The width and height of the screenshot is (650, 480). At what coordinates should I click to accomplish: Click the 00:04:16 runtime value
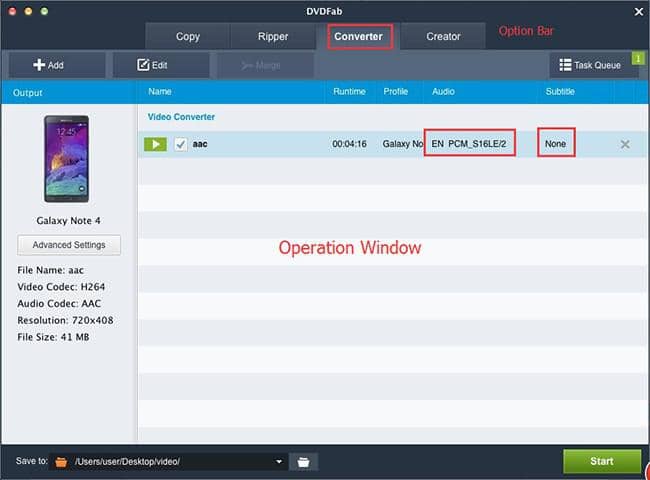point(349,144)
